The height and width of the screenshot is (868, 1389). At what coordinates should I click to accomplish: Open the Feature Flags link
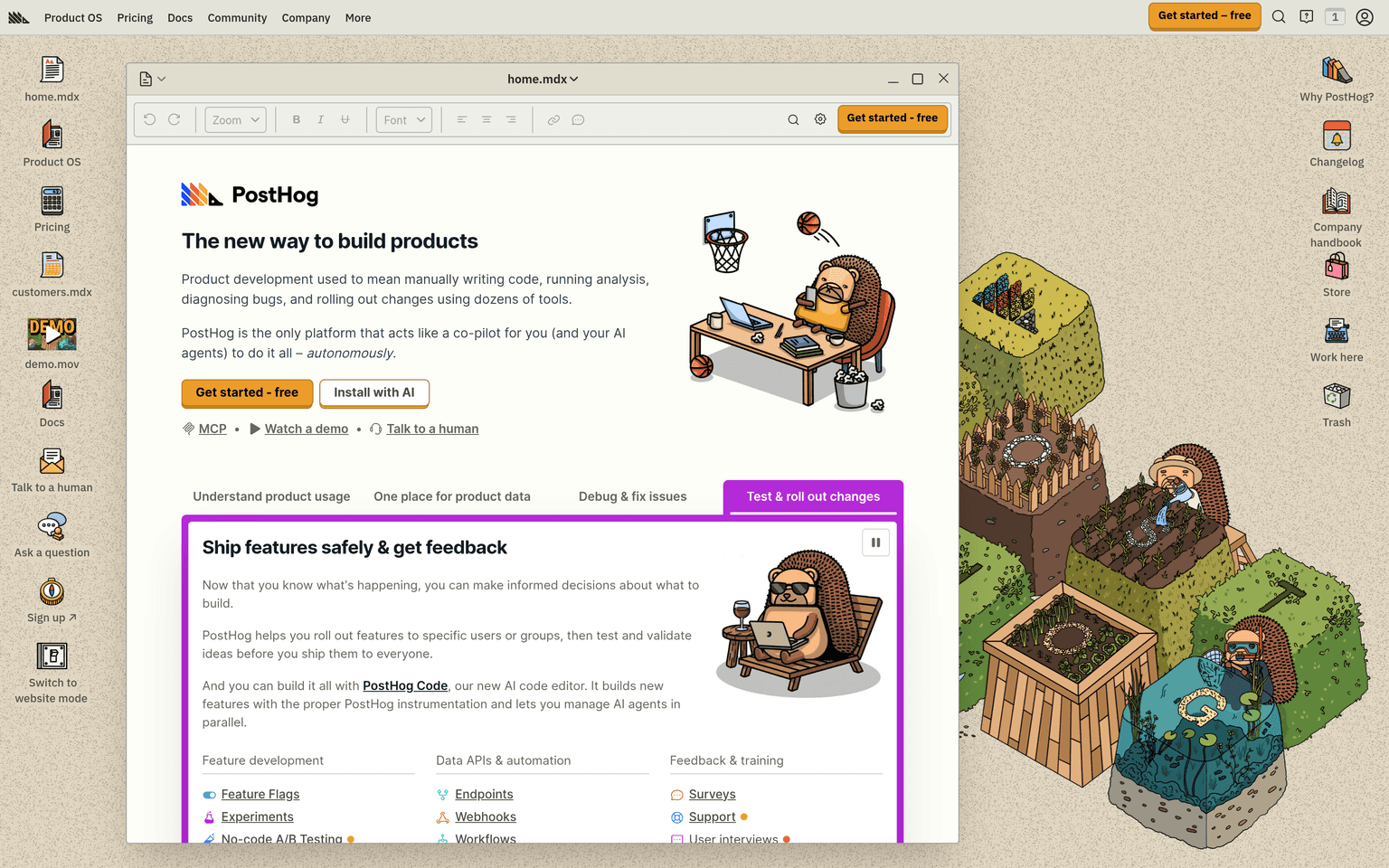pos(260,794)
